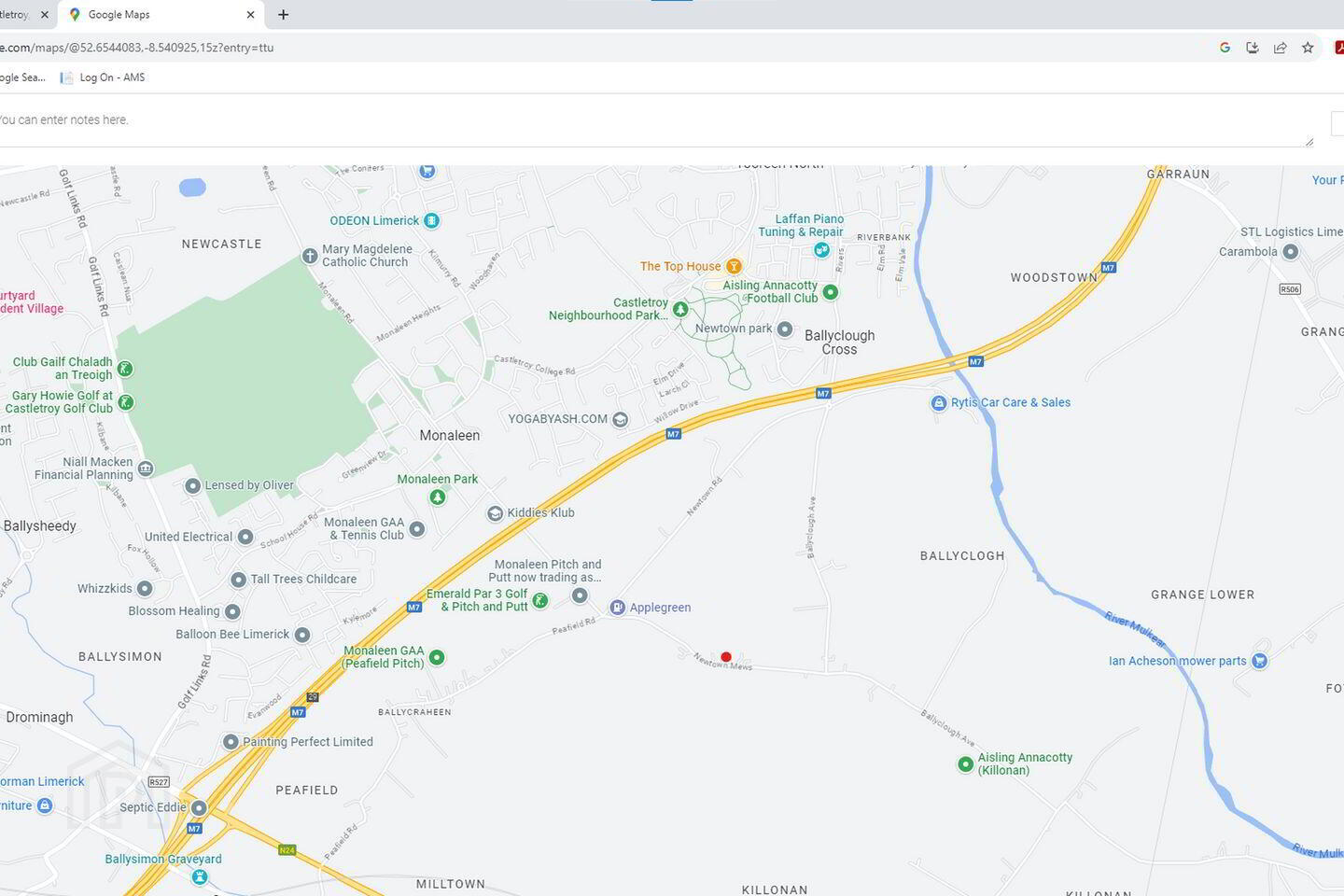Close the Google Maps tab
Viewport: 1344px width, 896px height.
click(250, 15)
